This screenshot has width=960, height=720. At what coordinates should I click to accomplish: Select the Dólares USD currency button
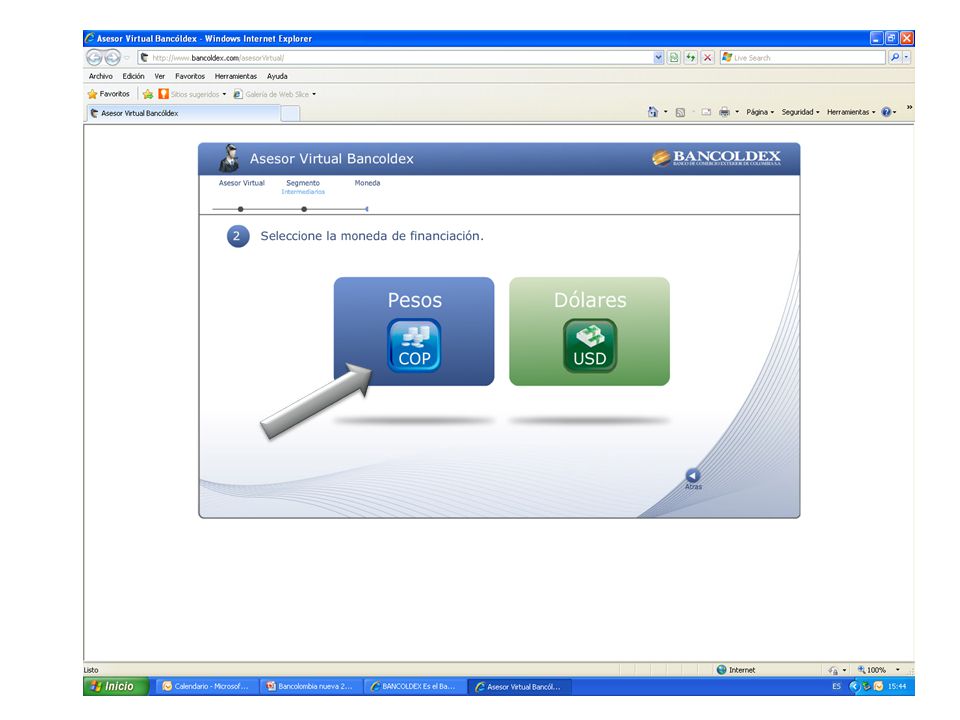[590, 331]
